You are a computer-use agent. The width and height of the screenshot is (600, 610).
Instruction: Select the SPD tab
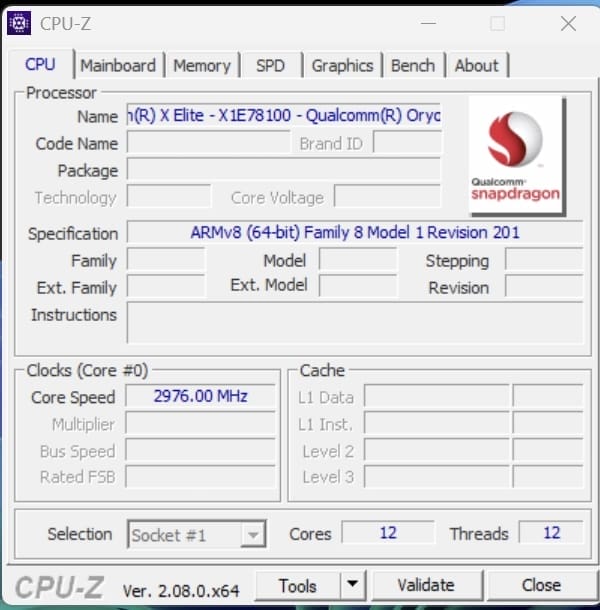(270, 65)
